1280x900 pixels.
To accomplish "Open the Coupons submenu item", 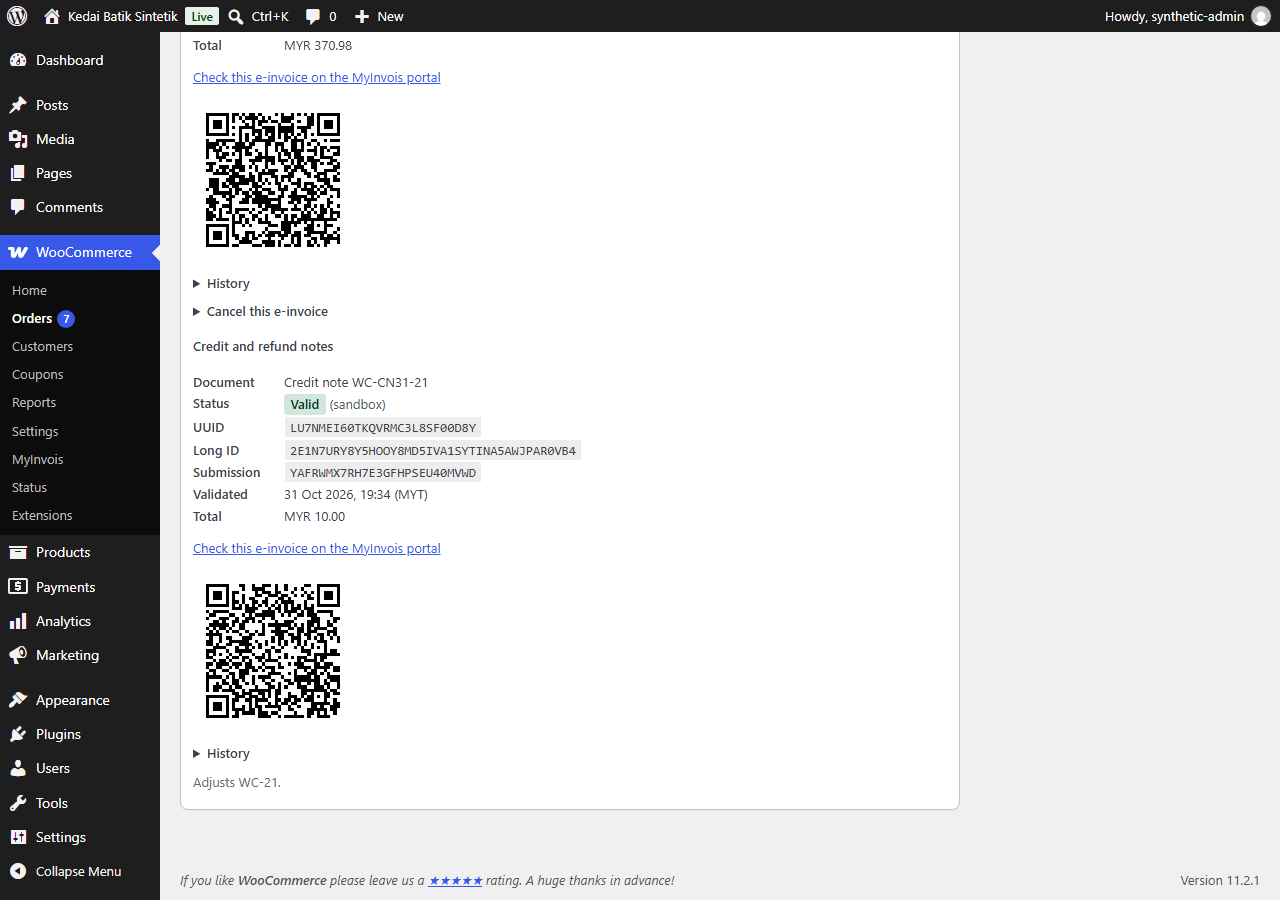I will [x=37, y=374].
